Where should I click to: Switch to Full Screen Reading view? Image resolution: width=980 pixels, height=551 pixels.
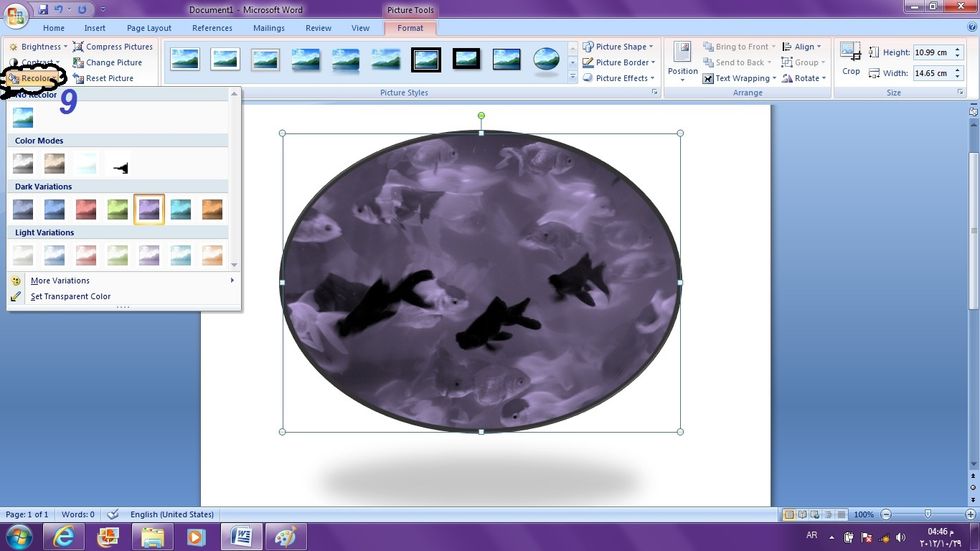tap(803, 514)
